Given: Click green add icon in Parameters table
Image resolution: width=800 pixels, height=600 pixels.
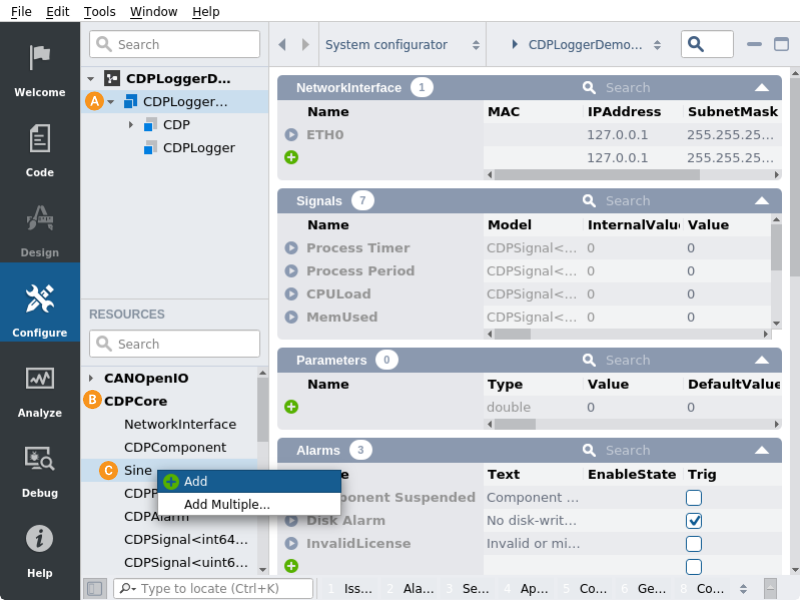Looking at the screenshot, I should point(291,407).
